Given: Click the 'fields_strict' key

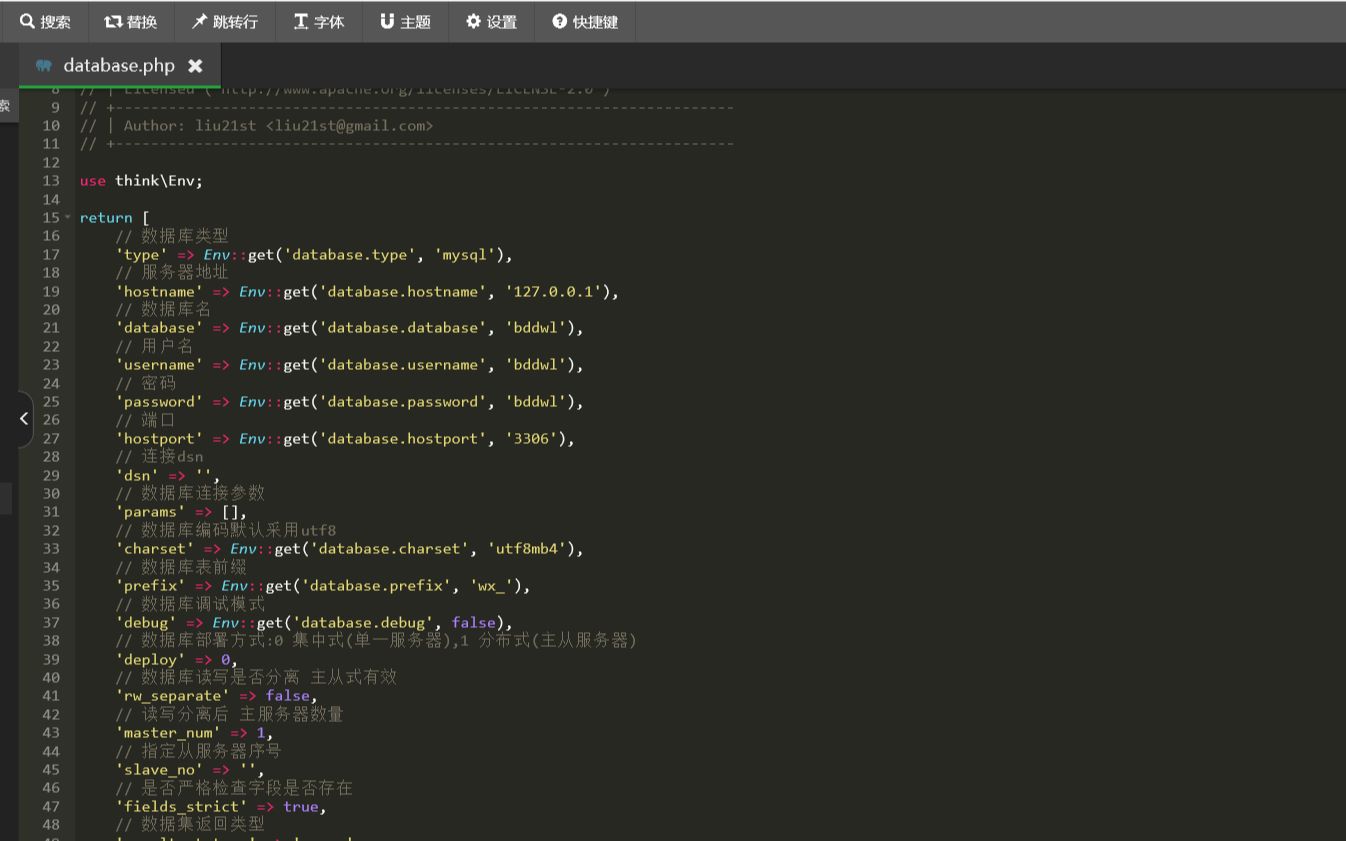Looking at the screenshot, I should pyautogui.click(x=181, y=807).
